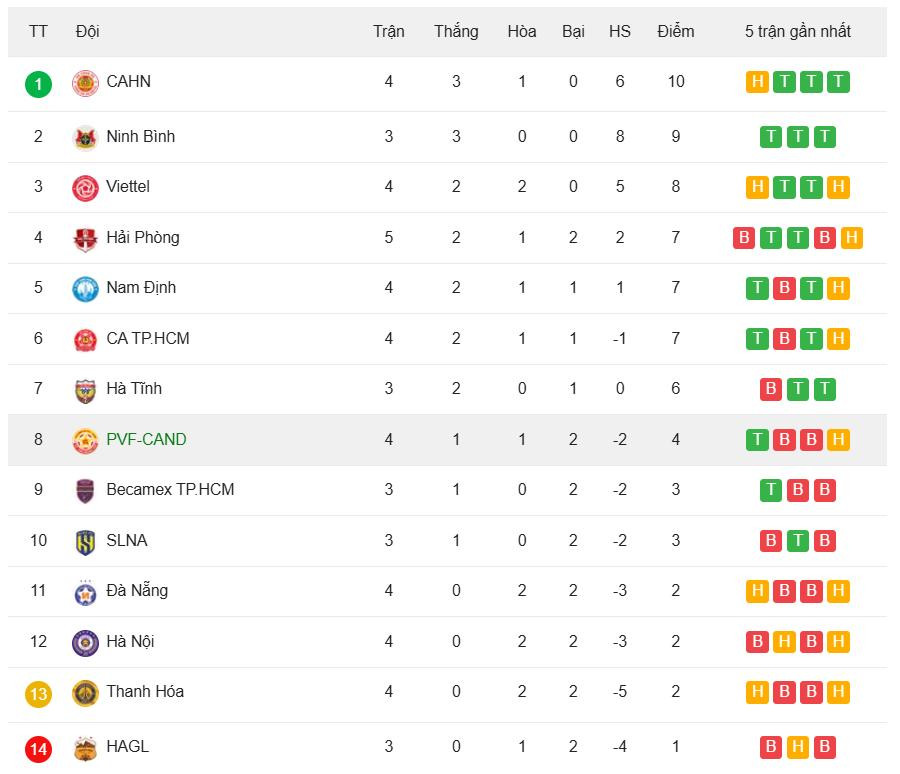Viewport: 900px width, 774px height.
Task: Open the PVF-CAND team link
Action: click(x=146, y=439)
